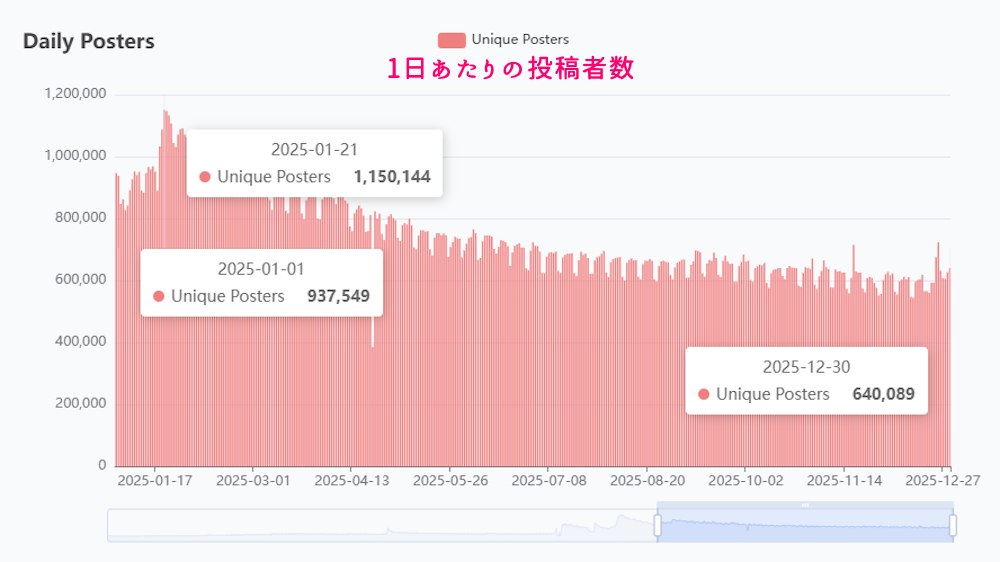Click the small move grip atop the selected range

[805, 505]
